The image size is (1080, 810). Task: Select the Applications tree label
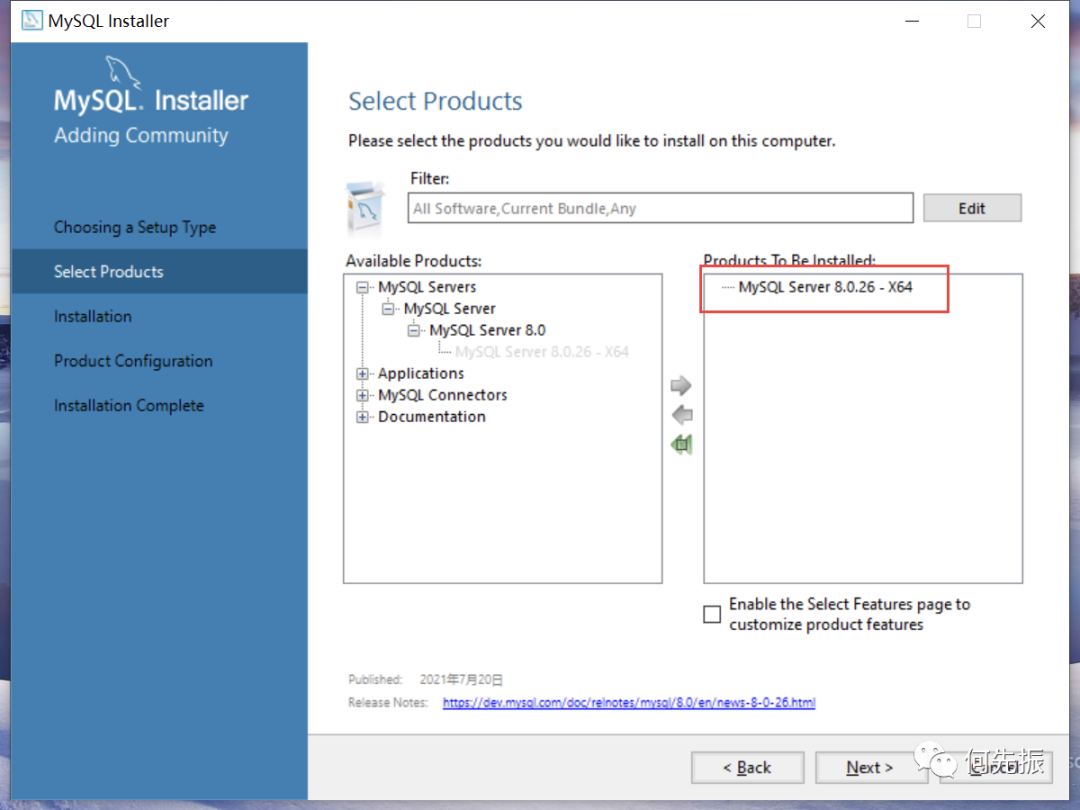[421, 373]
